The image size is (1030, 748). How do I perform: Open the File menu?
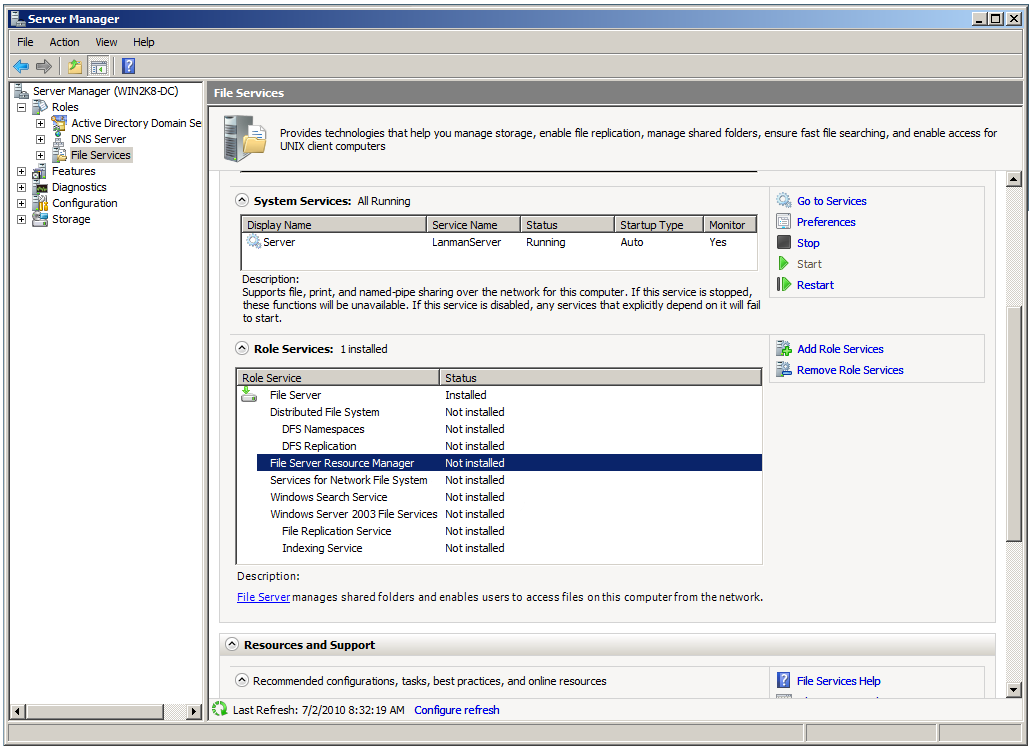click(25, 42)
